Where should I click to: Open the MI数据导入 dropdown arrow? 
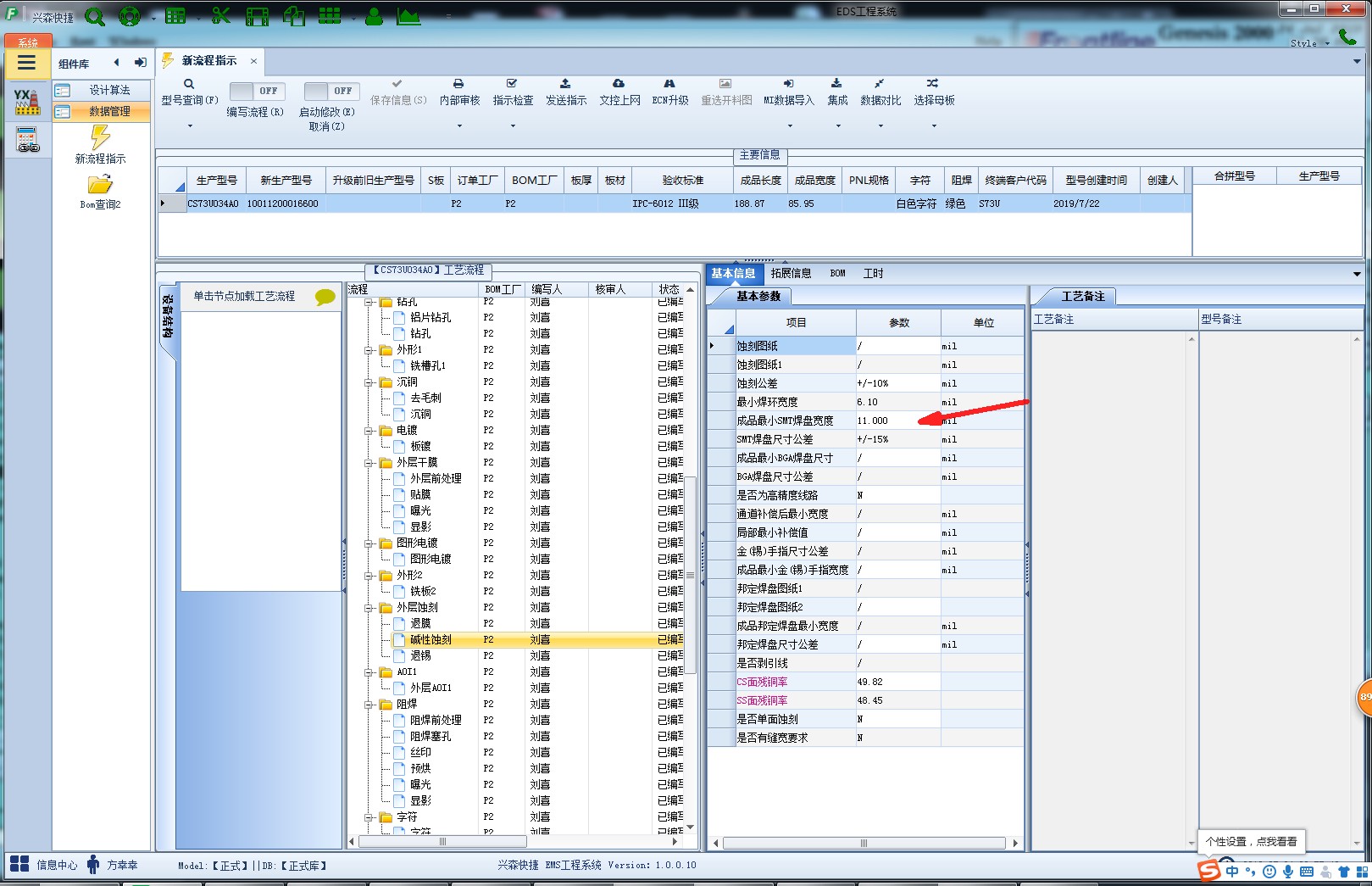(x=790, y=126)
